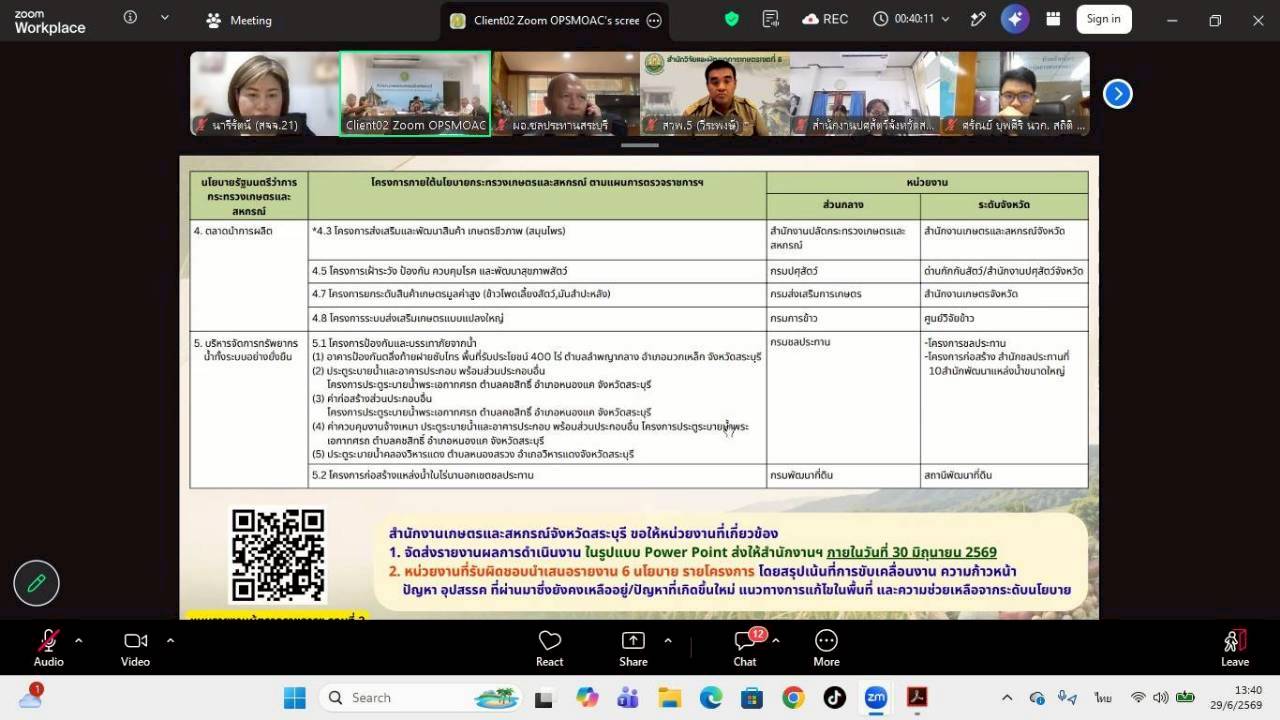Viewport: 1280px width, 720px height.
Task: Toggle the Video camera on
Action: click(135, 647)
